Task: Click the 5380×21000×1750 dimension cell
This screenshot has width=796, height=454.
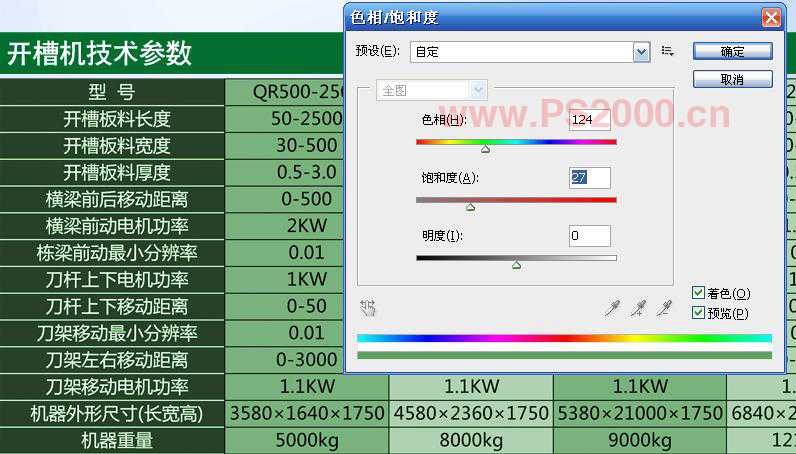Action: 640,413
